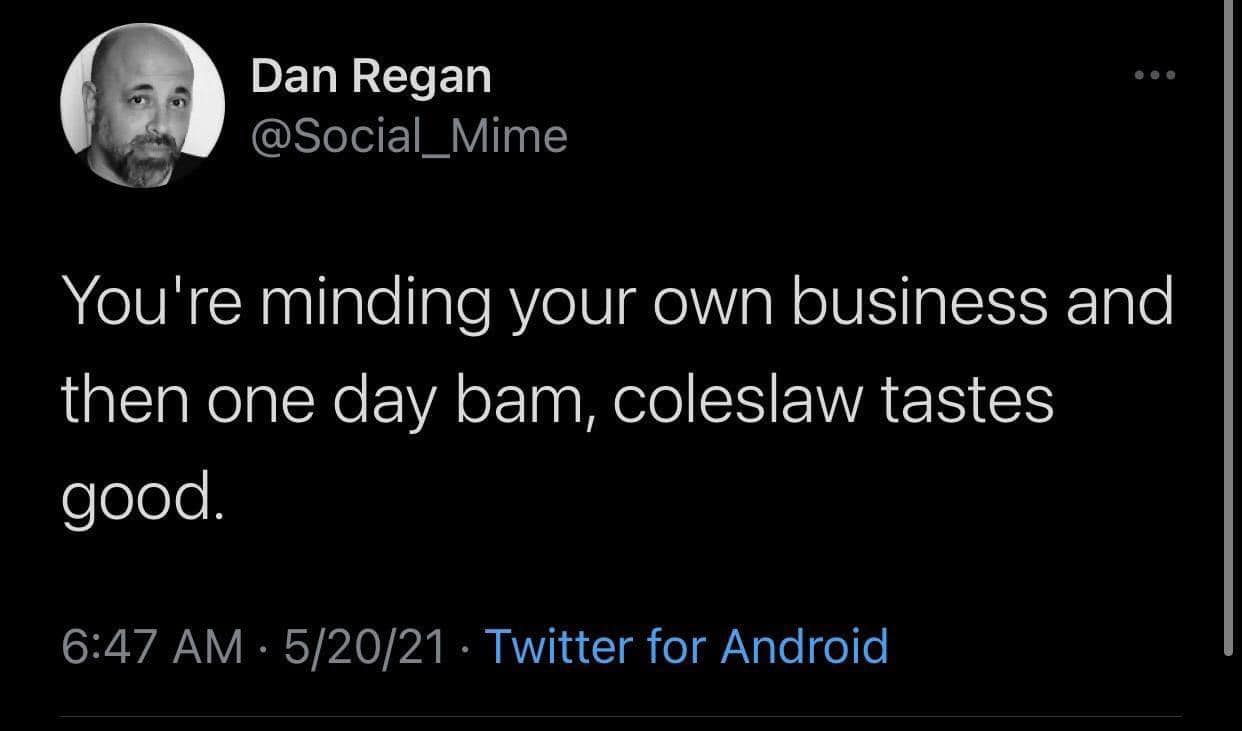This screenshot has width=1242, height=731.
Task: Click the divider line below the timestamp
Action: click(x=621, y=716)
